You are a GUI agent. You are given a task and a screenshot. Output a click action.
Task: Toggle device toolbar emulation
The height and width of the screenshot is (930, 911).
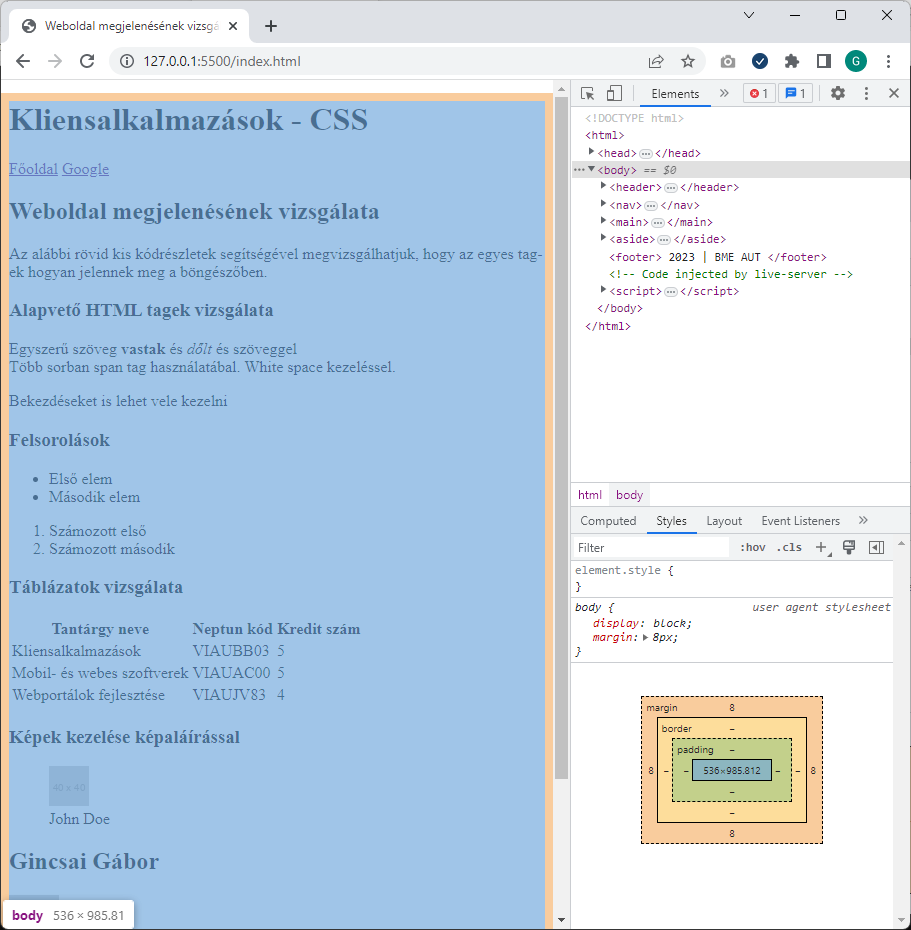(x=614, y=94)
